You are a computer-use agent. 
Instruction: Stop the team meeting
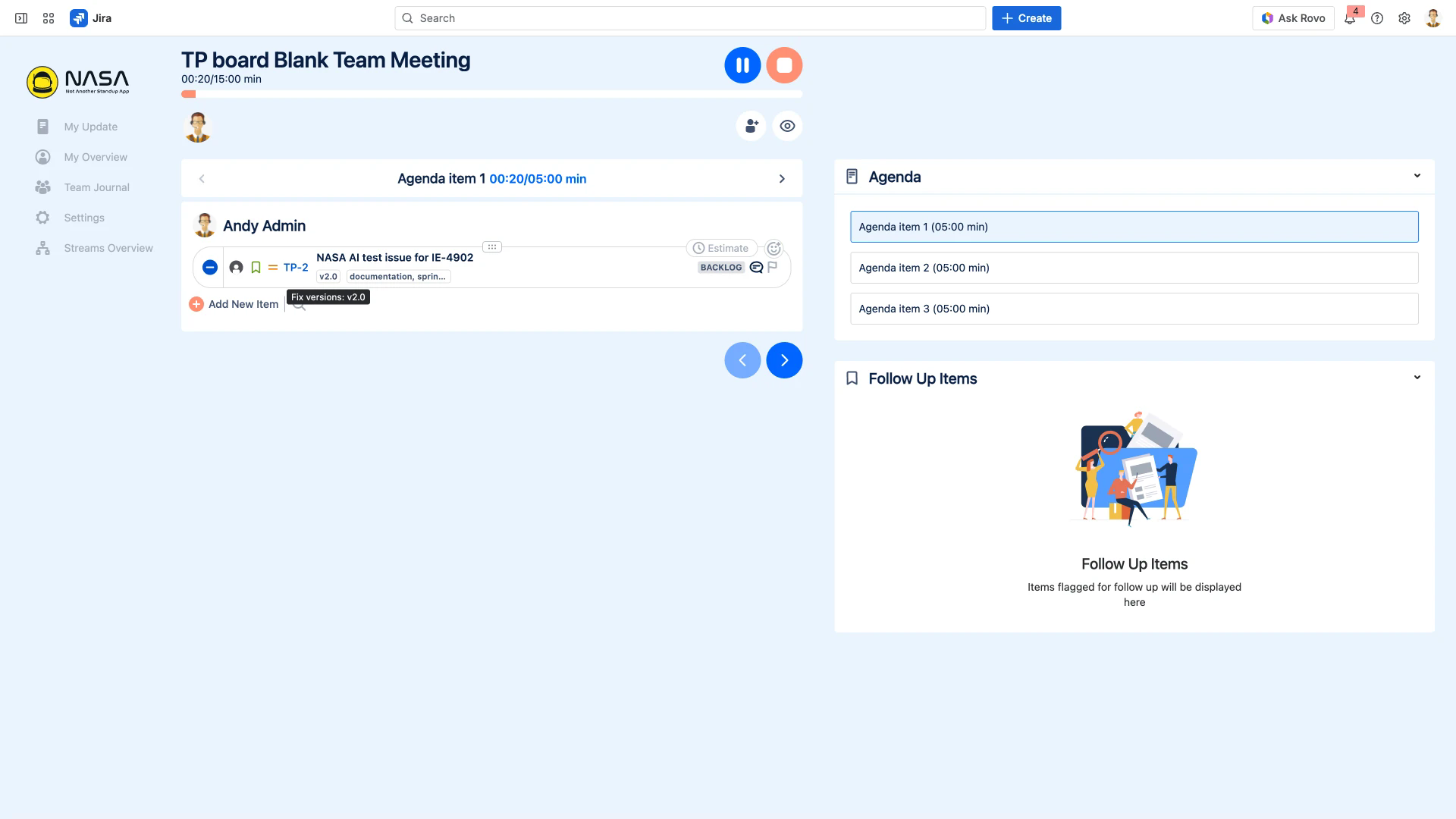[784, 65]
